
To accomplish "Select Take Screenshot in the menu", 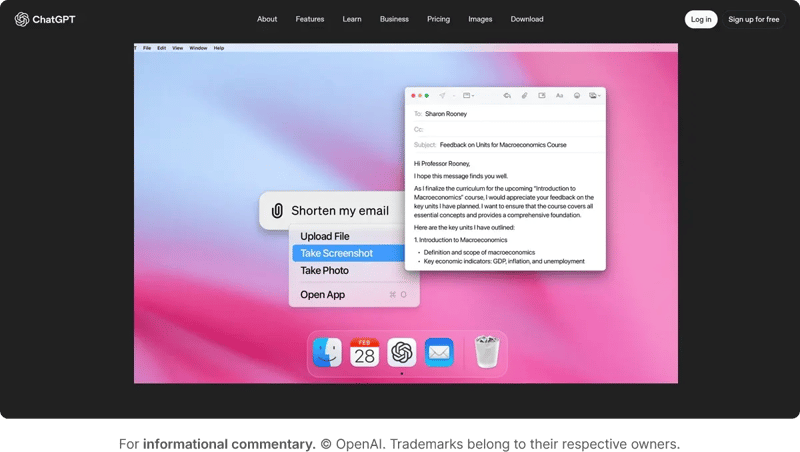I will [348, 253].
